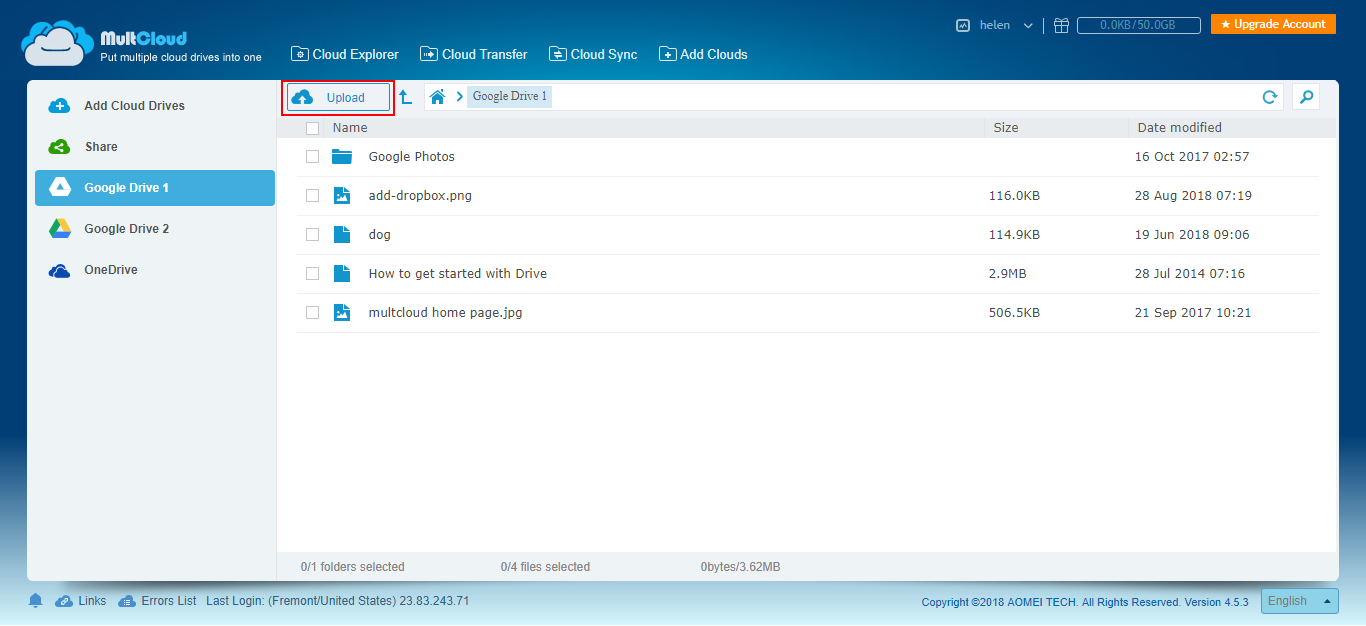Refresh the file list
Screen dimensions: 1366x626
point(1270,97)
